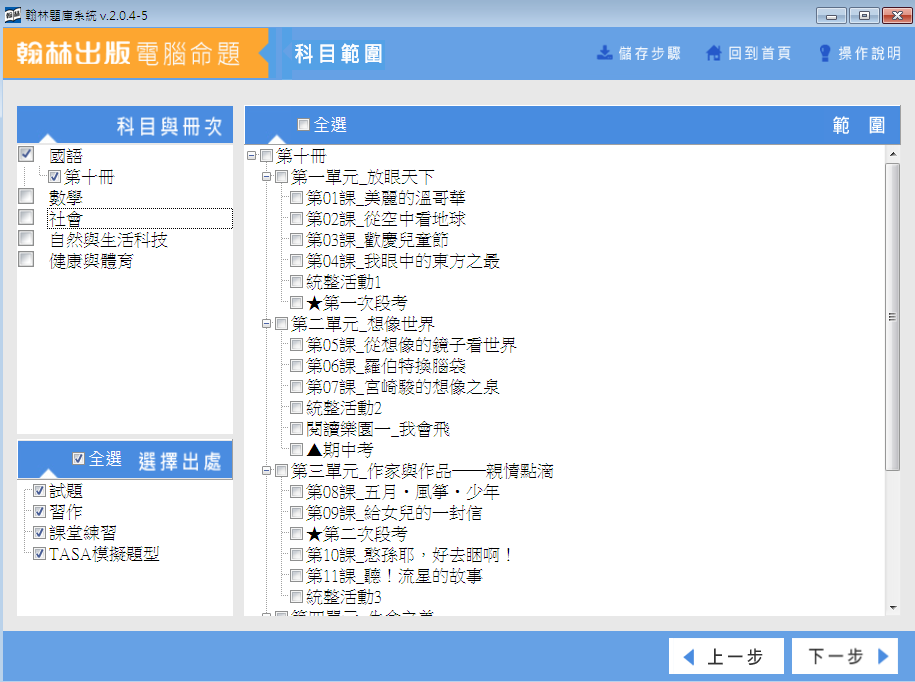Screen dimensions: 915x682
Task: Check 第01課_美麗的溫哥華 checkbox
Action: tap(296, 198)
